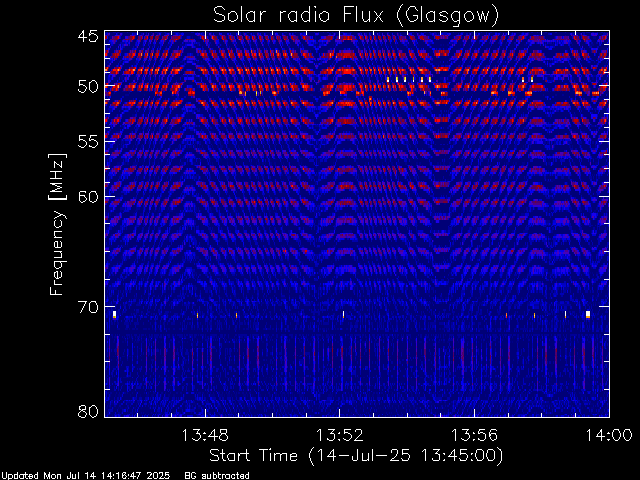Click the plot title "Solar radio Flux (Glasgow)"
The width and height of the screenshot is (640, 480).
356,15
